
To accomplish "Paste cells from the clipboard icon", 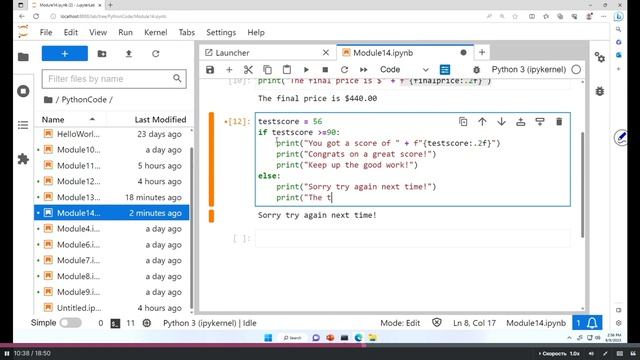I will pyautogui.click(x=287, y=70).
